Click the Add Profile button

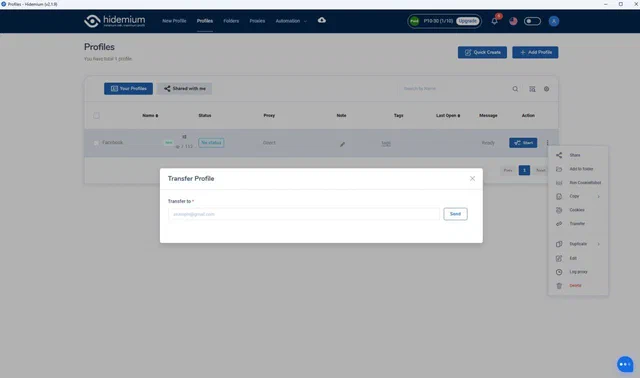(535, 52)
